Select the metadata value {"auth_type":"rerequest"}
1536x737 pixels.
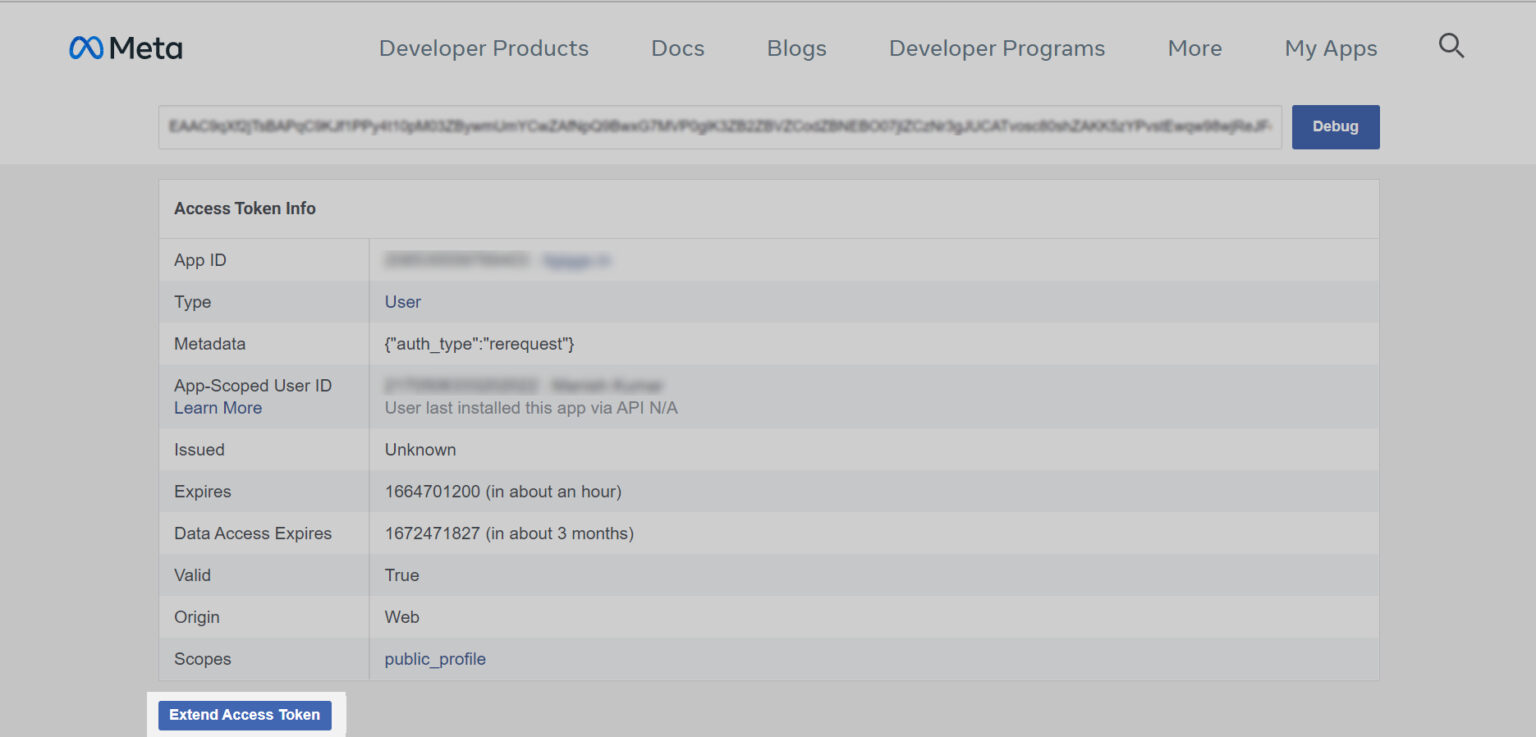pos(480,344)
